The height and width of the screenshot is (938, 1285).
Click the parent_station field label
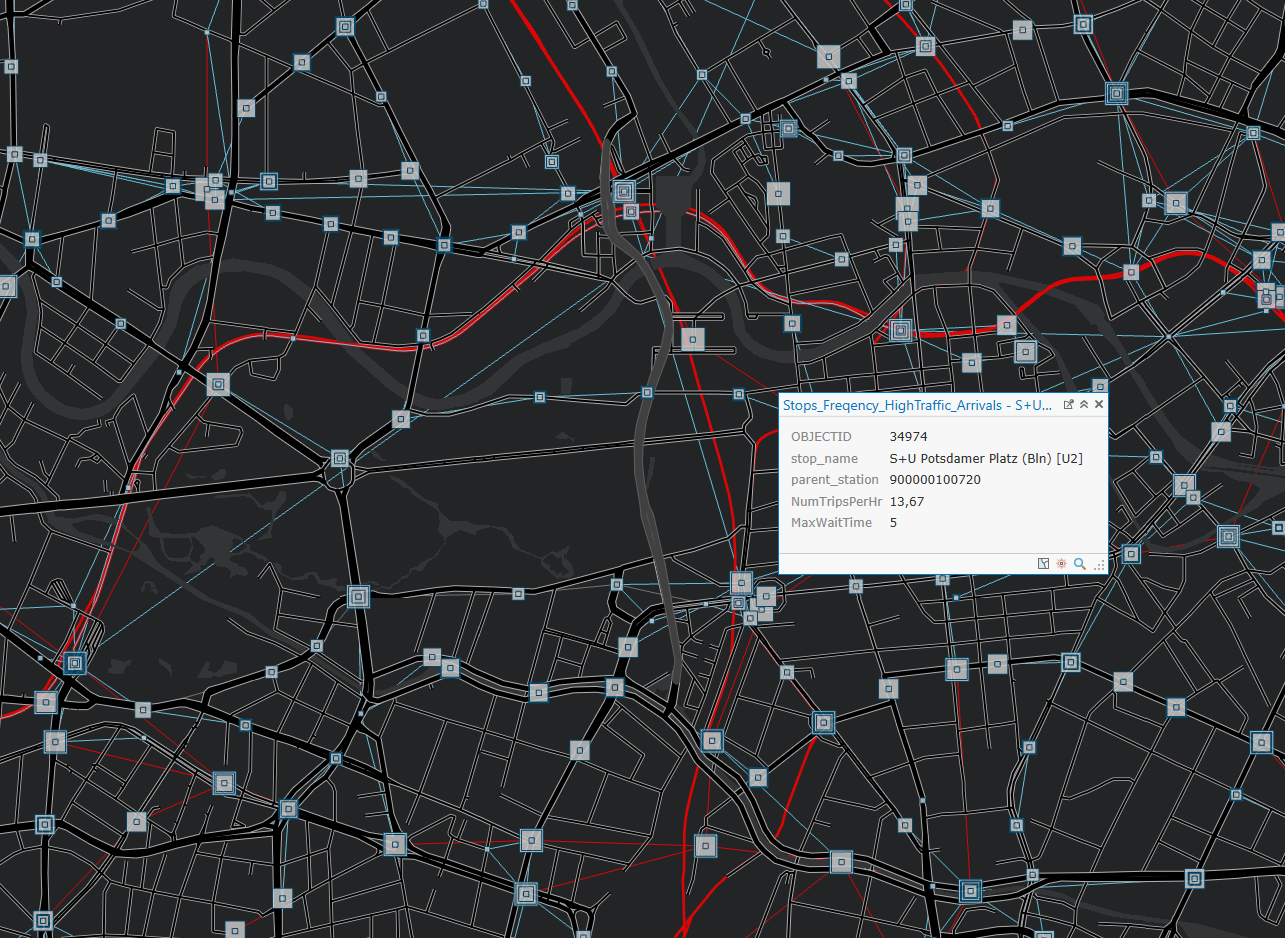click(834, 480)
